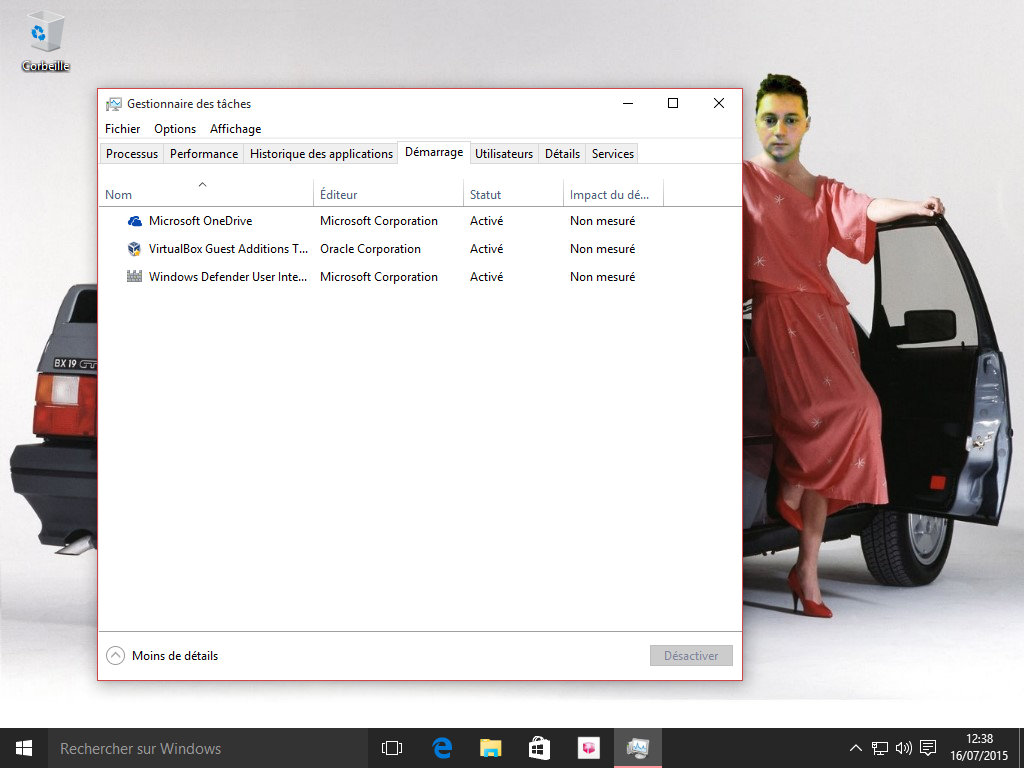Switch to the Services tab

tap(613, 154)
